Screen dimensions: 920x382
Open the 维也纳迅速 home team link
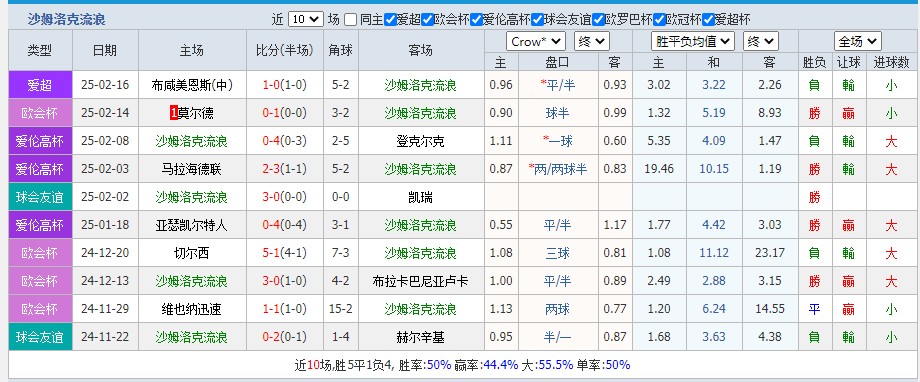click(192, 309)
